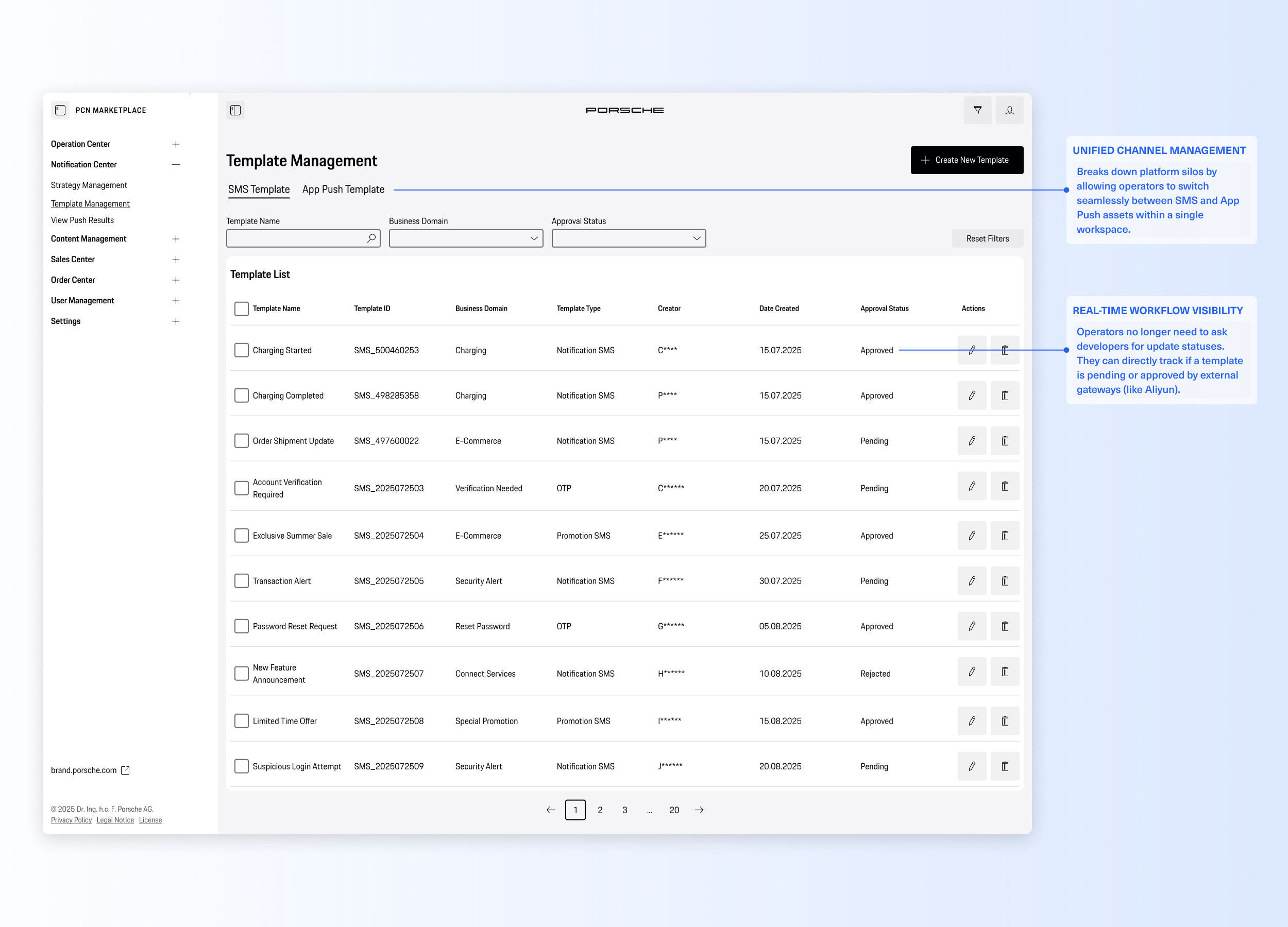Open the Approval Status filter dropdown

pos(628,238)
